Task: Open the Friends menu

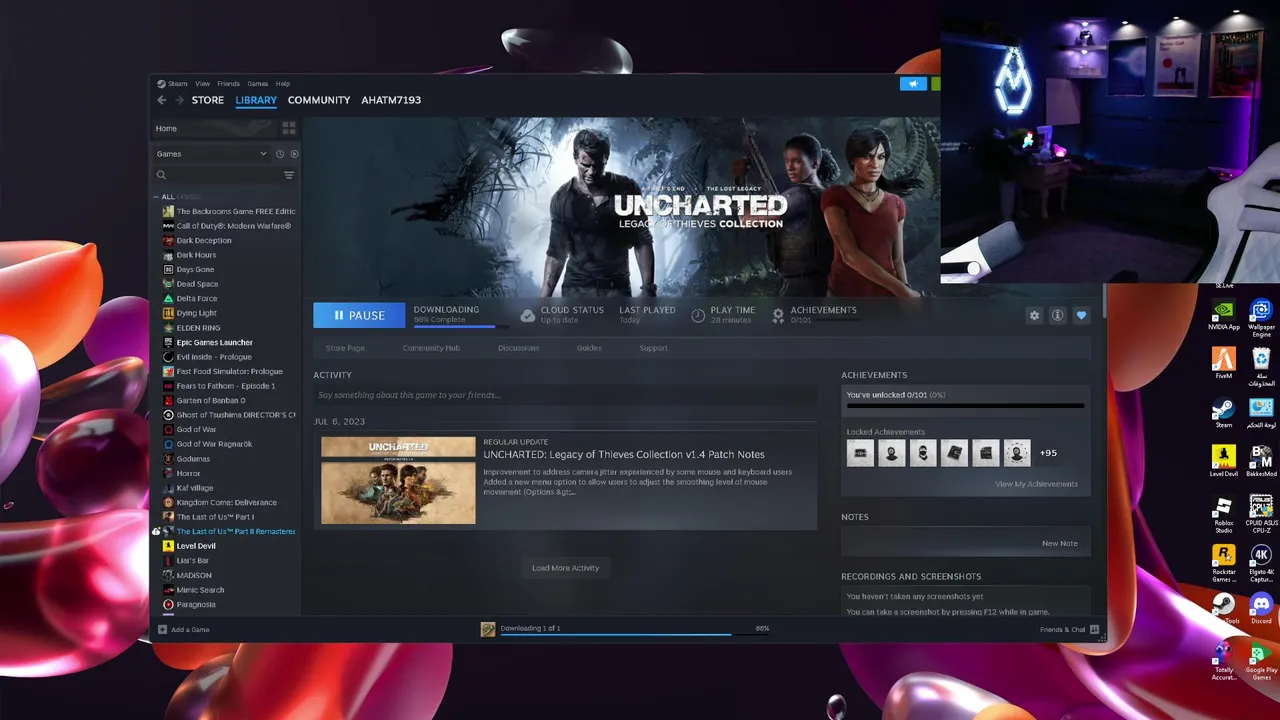Action: (228, 84)
